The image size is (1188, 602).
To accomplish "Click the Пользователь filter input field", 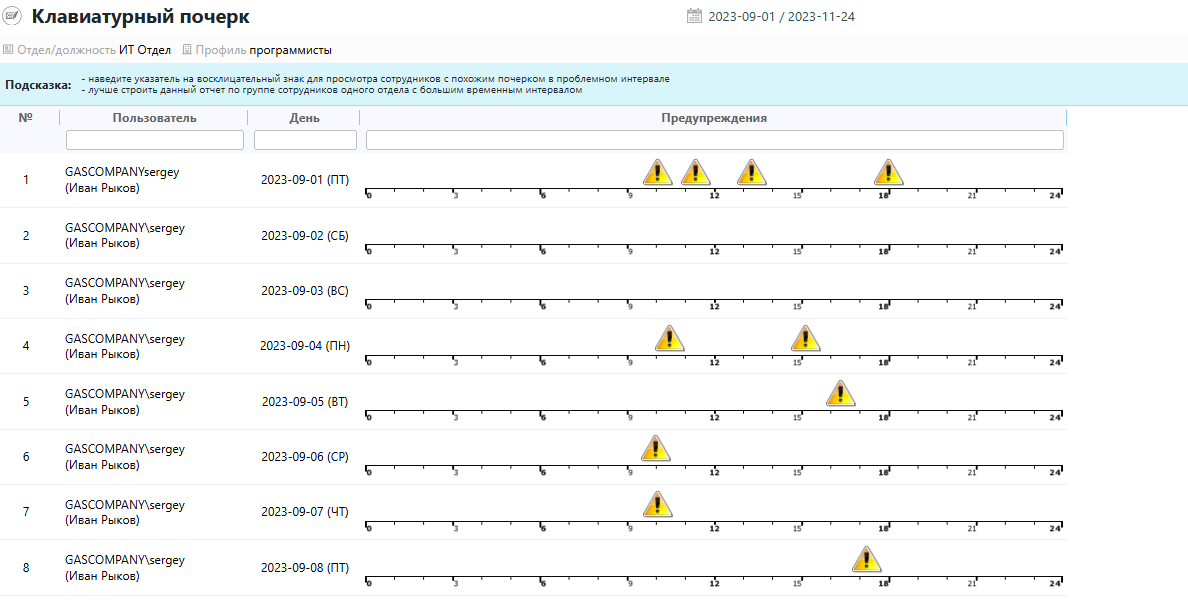I will tap(155, 140).
